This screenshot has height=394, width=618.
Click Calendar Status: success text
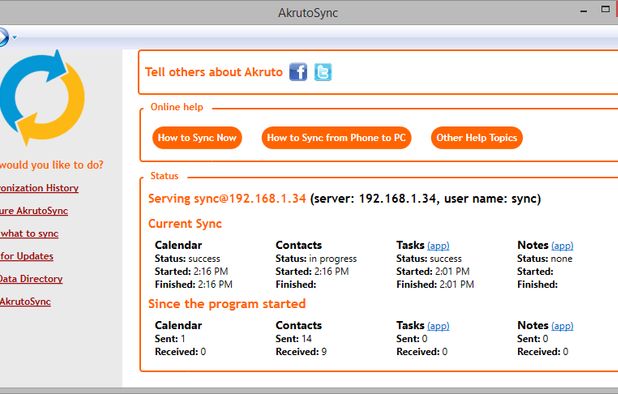tap(188, 259)
